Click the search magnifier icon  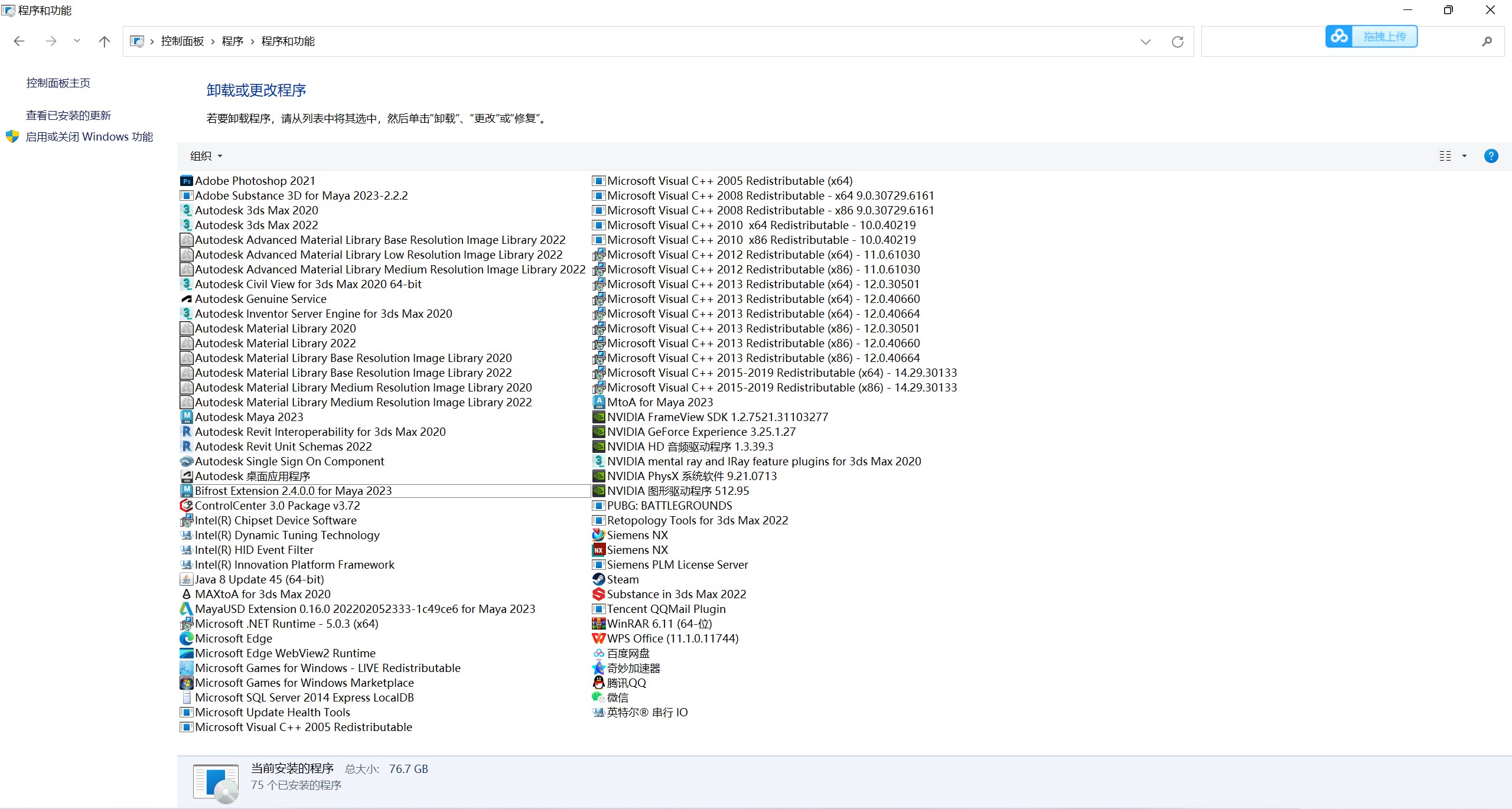click(x=1487, y=41)
